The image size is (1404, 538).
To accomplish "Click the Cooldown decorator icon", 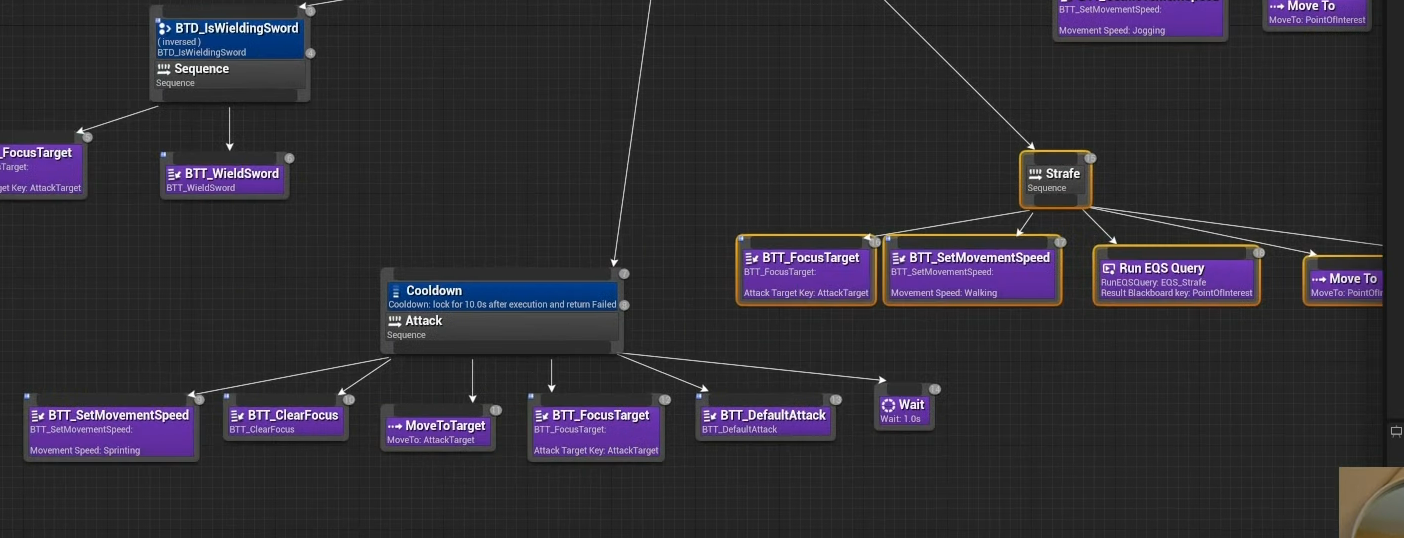I will (x=395, y=291).
